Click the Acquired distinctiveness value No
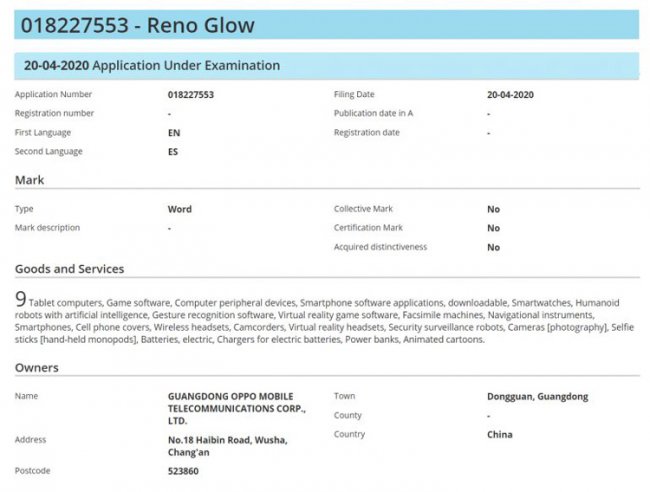650x492 pixels. click(x=493, y=247)
